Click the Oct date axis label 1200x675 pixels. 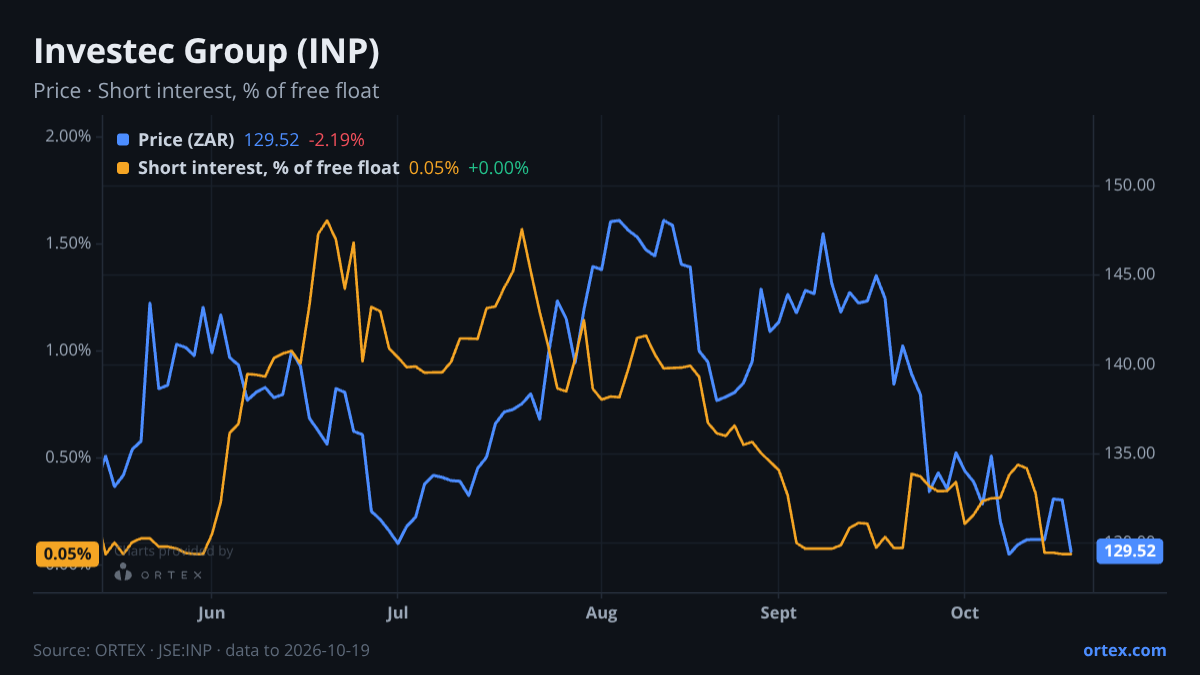965,613
